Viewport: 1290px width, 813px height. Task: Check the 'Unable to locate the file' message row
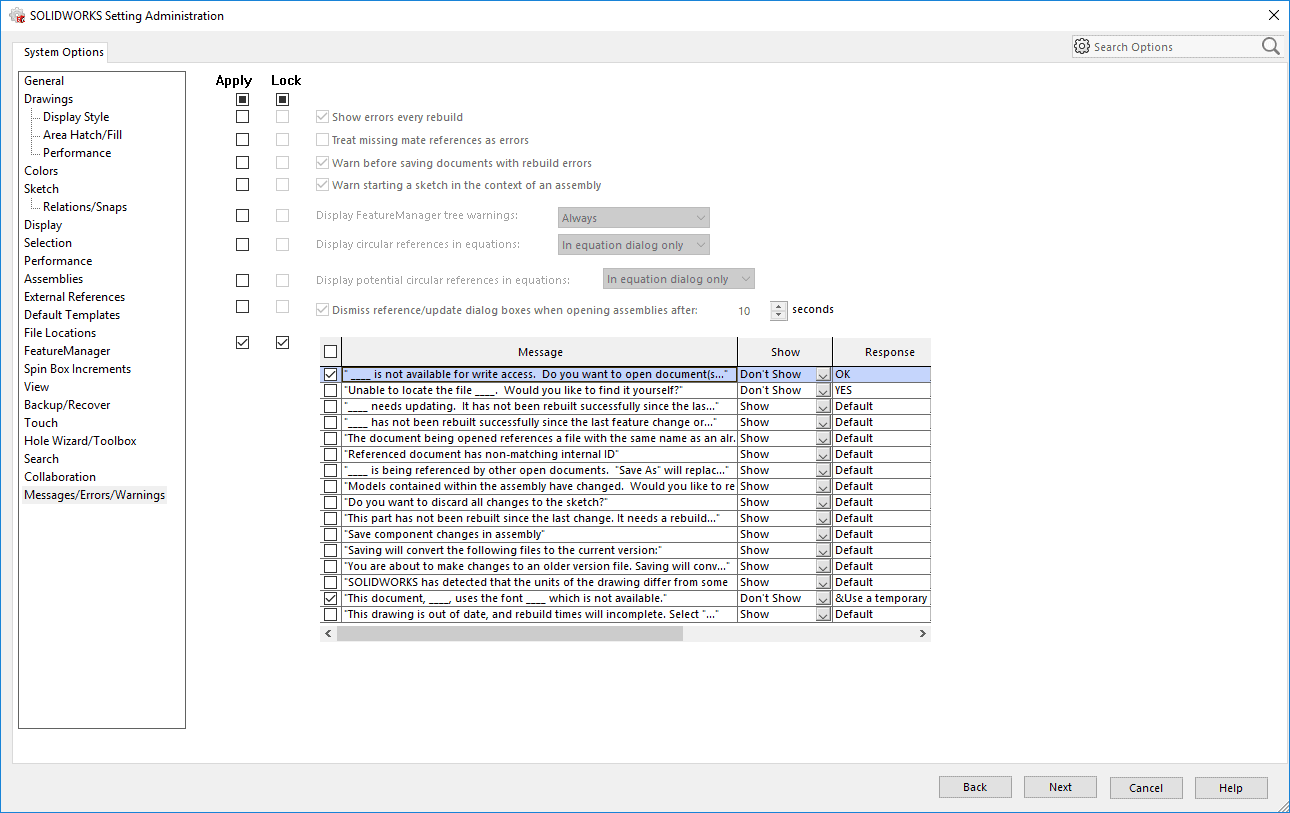(331, 390)
